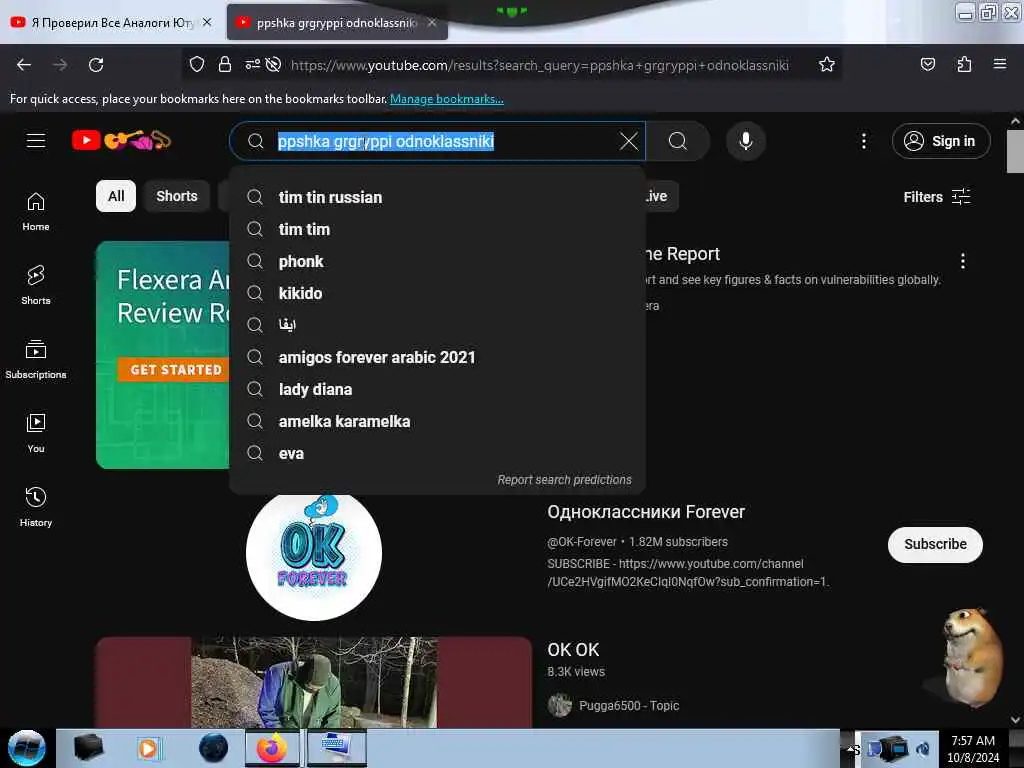
Task: Choose suggestion 'kikido'
Action: tap(438, 293)
